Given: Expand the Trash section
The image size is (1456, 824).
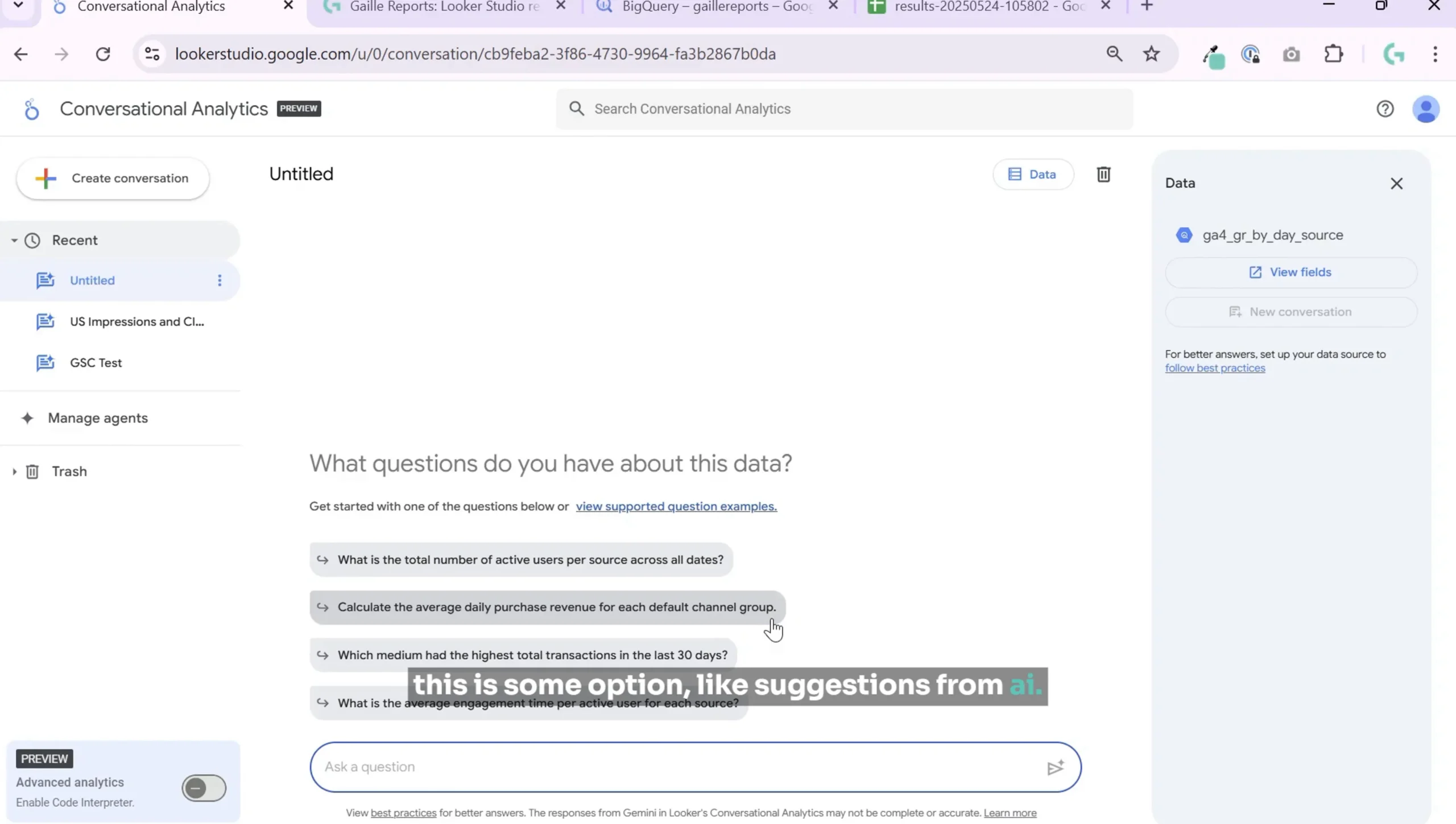Looking at the screenshot, I should (x=14, y=471).
